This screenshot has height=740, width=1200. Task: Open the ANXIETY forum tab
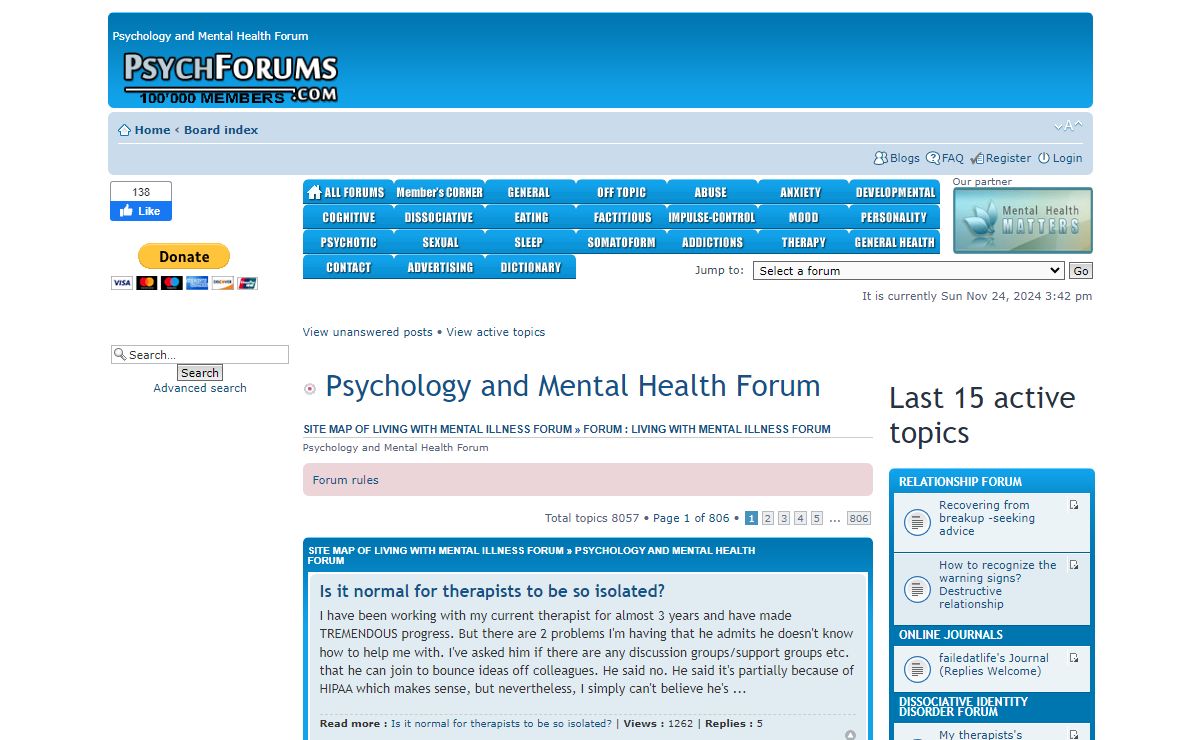tap(800, 192)
